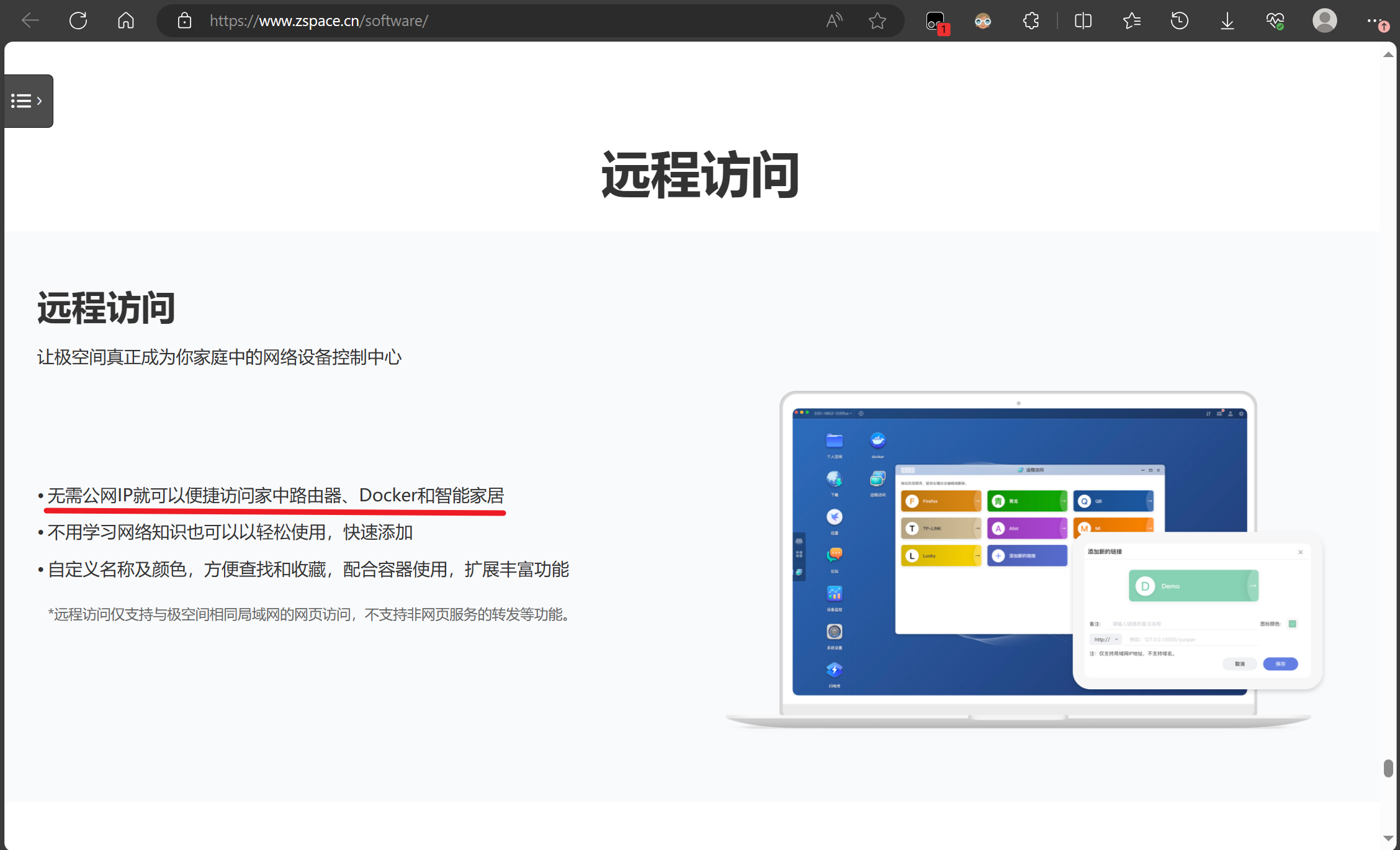
Task: Click scrollbar down arrow
Action: click(1388, 838)
